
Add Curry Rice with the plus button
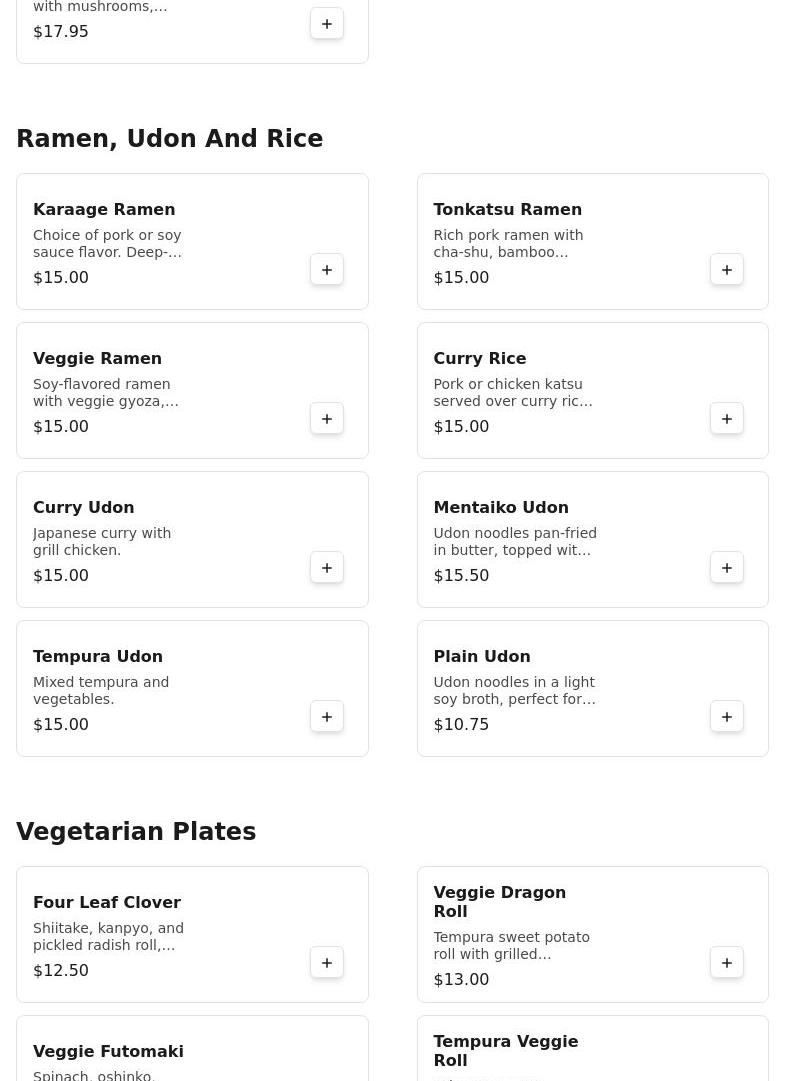(x=727, y=419)
